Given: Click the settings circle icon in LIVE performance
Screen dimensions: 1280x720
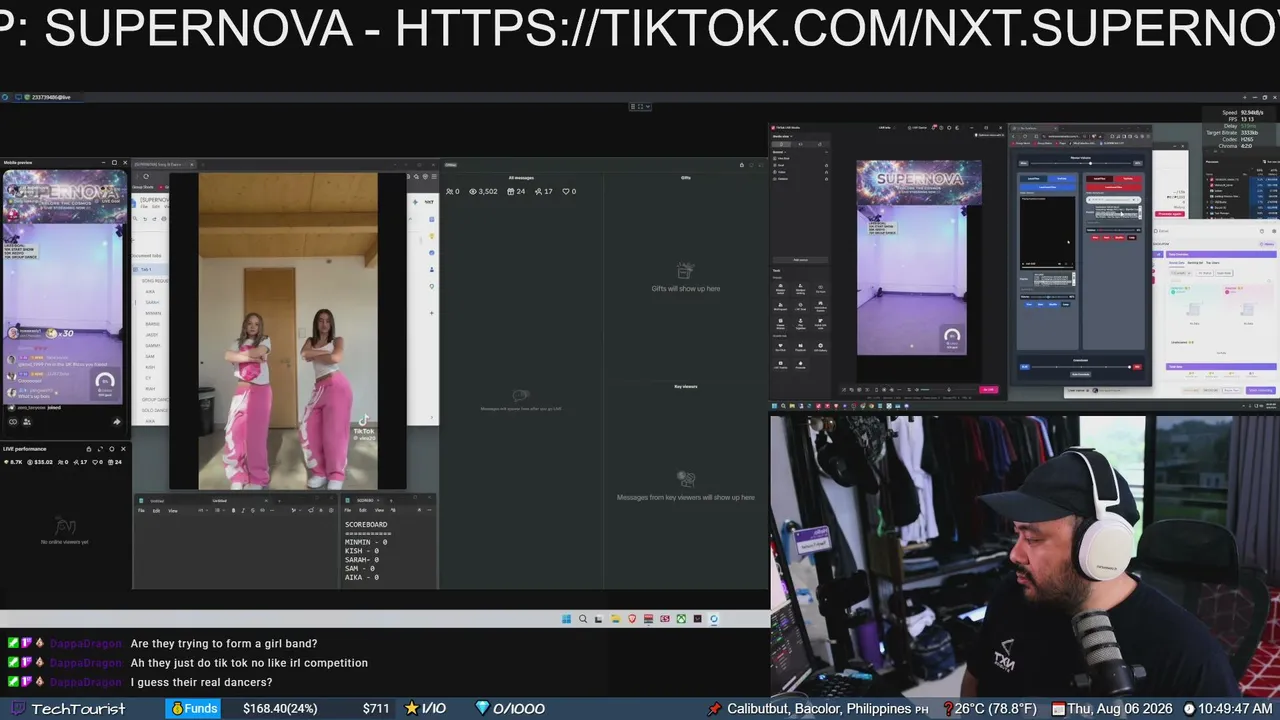Looking at the screenshot, I should coord(112,449).
